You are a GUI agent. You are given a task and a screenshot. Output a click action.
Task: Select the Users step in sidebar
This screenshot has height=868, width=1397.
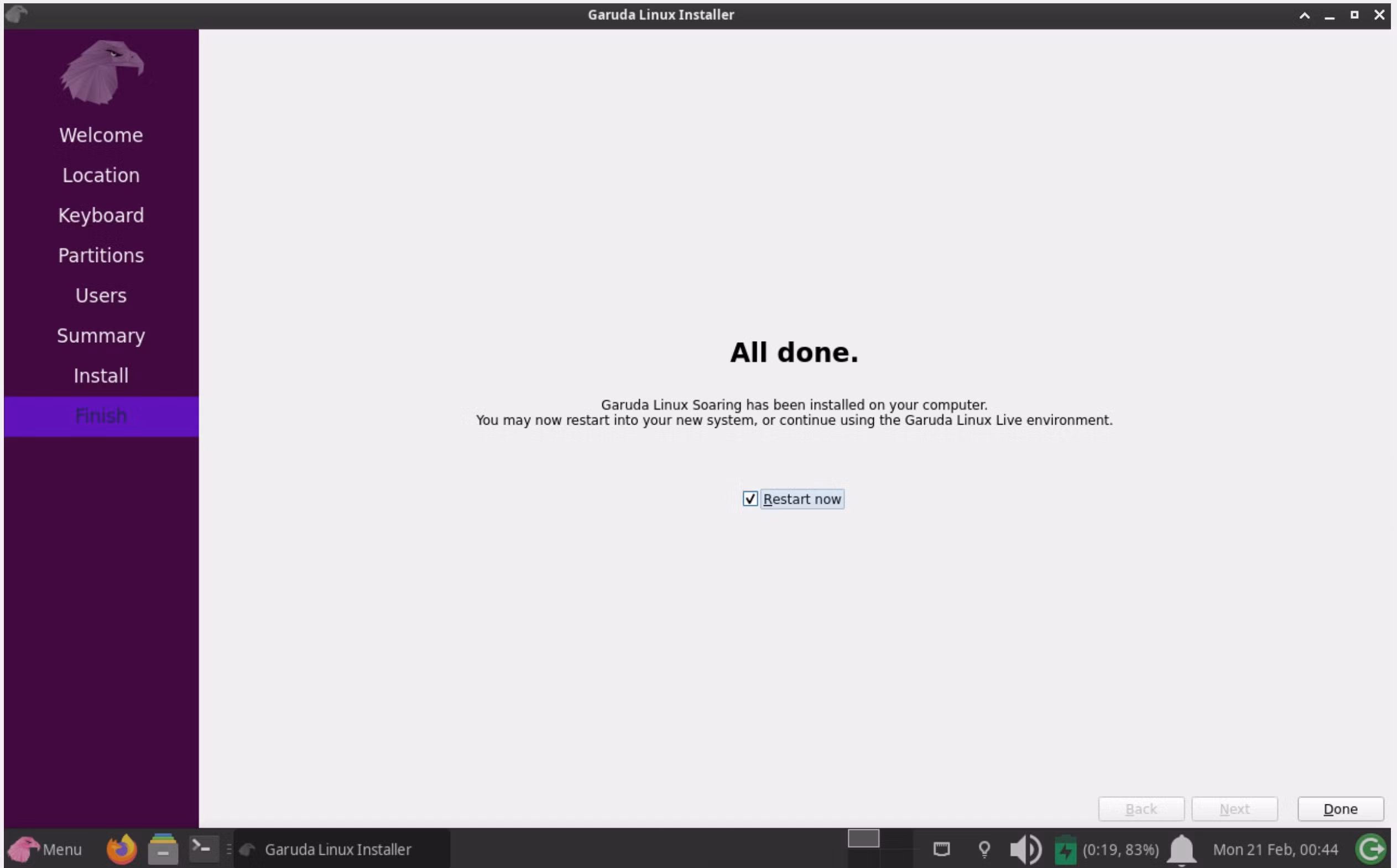(101, 296)
